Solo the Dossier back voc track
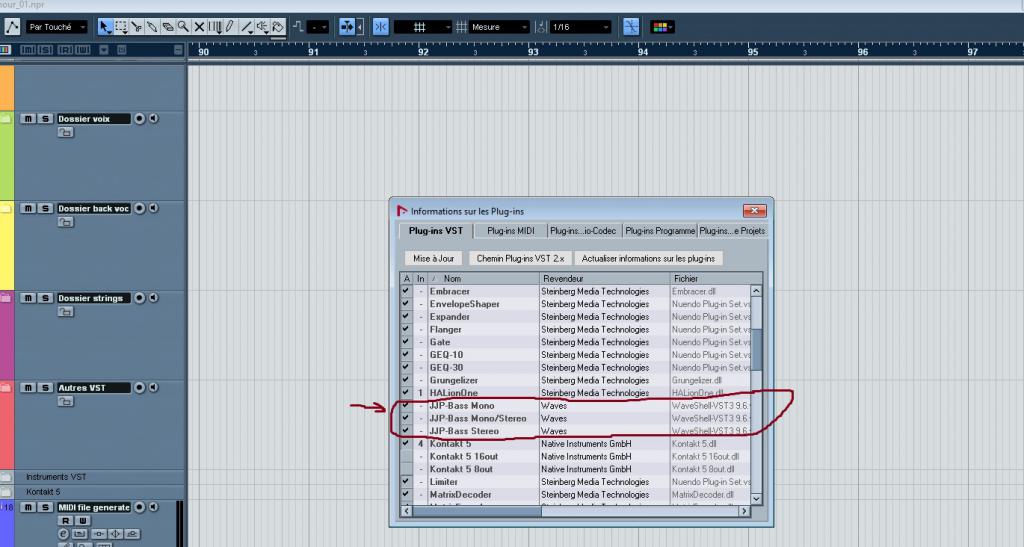1024x547 pixels. tap(45, 208)
